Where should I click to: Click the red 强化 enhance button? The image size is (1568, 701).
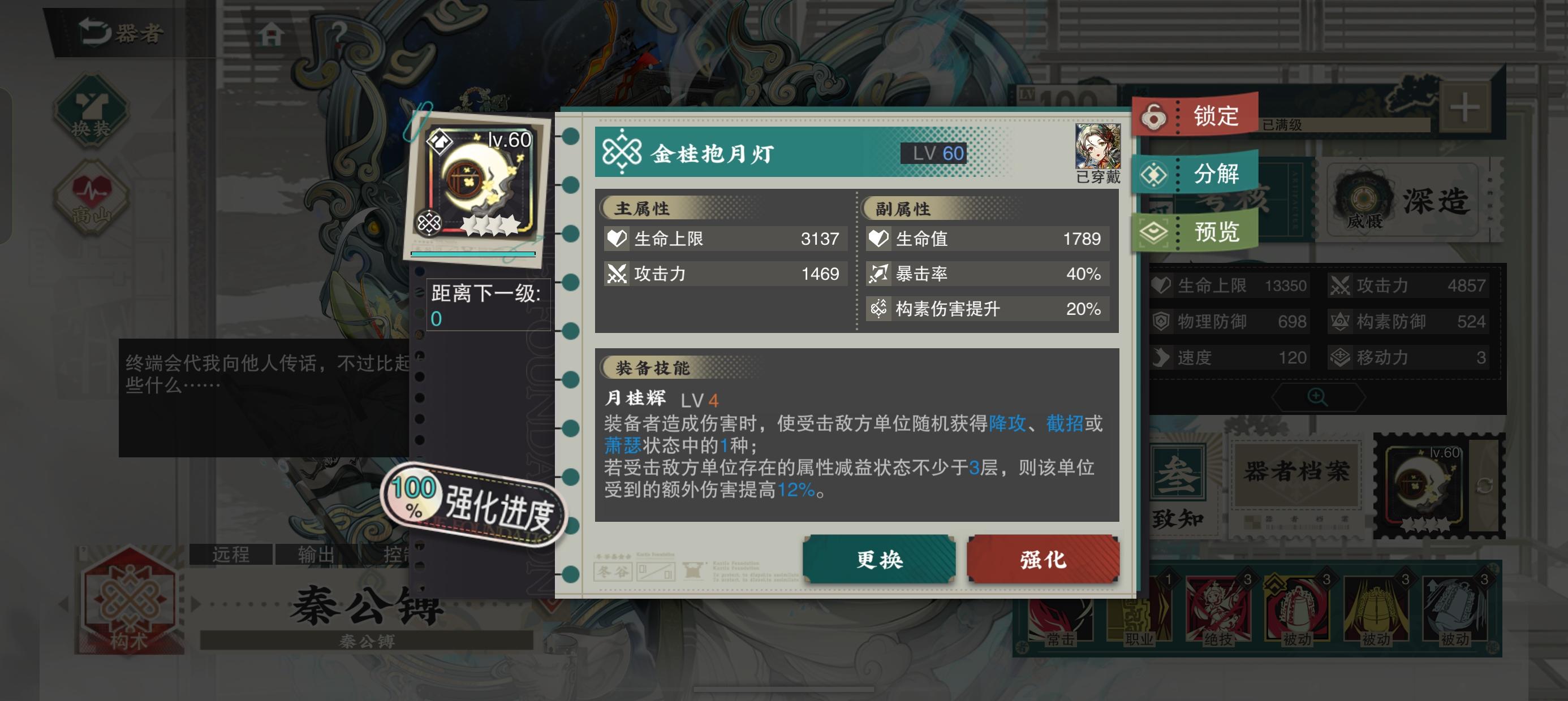[x=1043, y=559]
